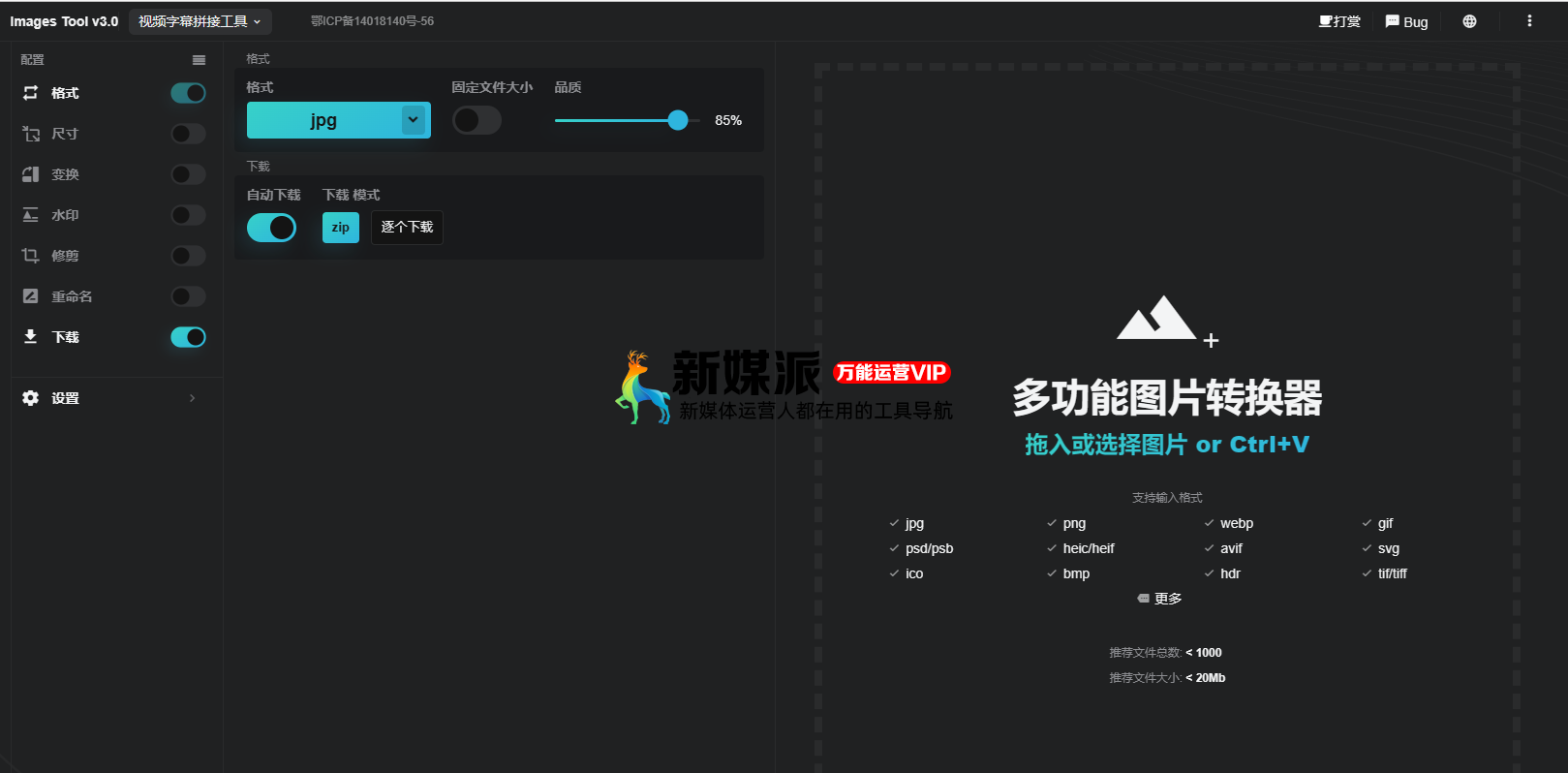Viewport: 1568px width, 773px height.
Task: Click the 打赏 donate button
Action: pos(1339,21)
